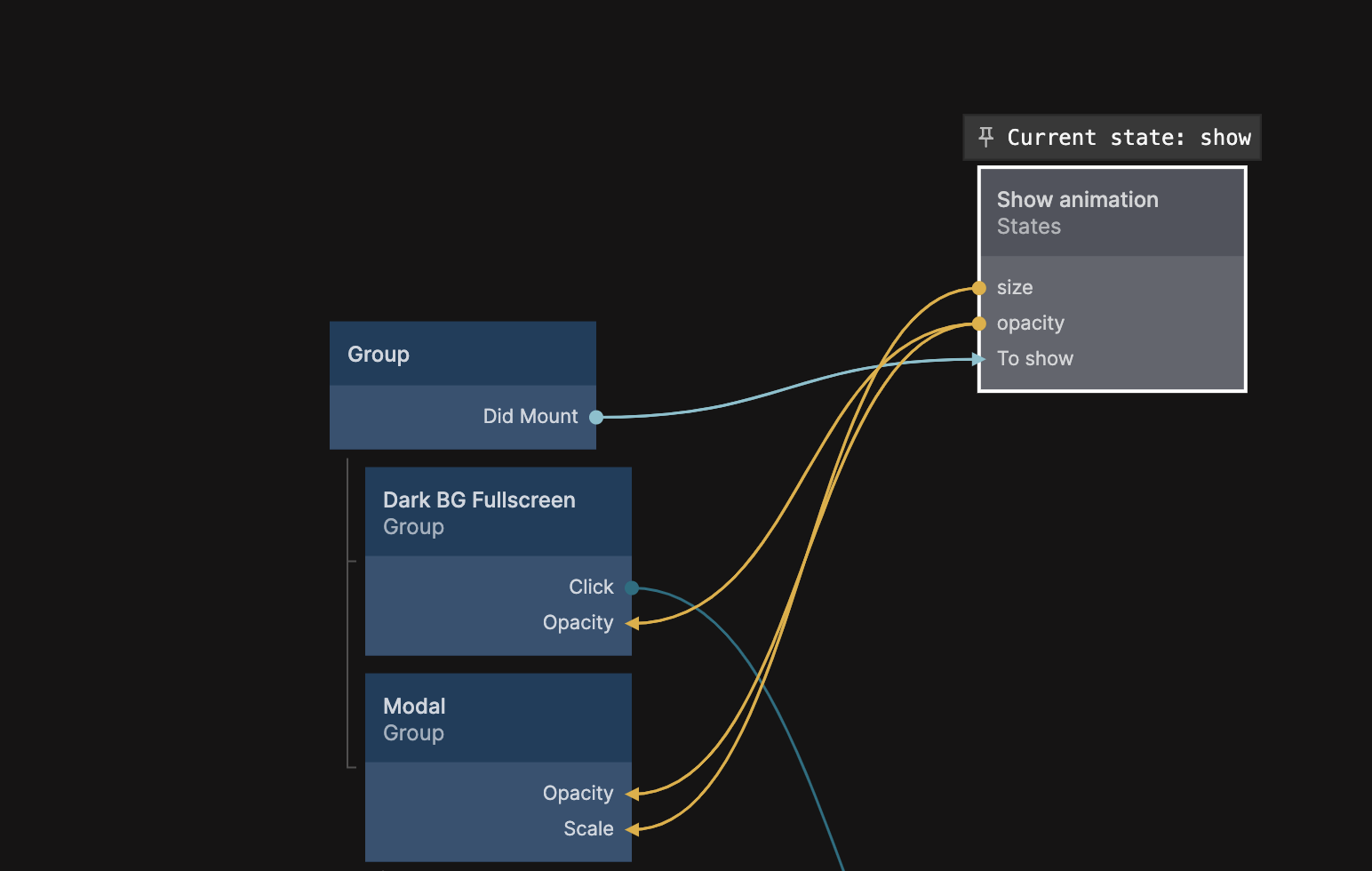Select the top-level Group node header
This screenshot has height=871, width=1372.
[462, 354]
